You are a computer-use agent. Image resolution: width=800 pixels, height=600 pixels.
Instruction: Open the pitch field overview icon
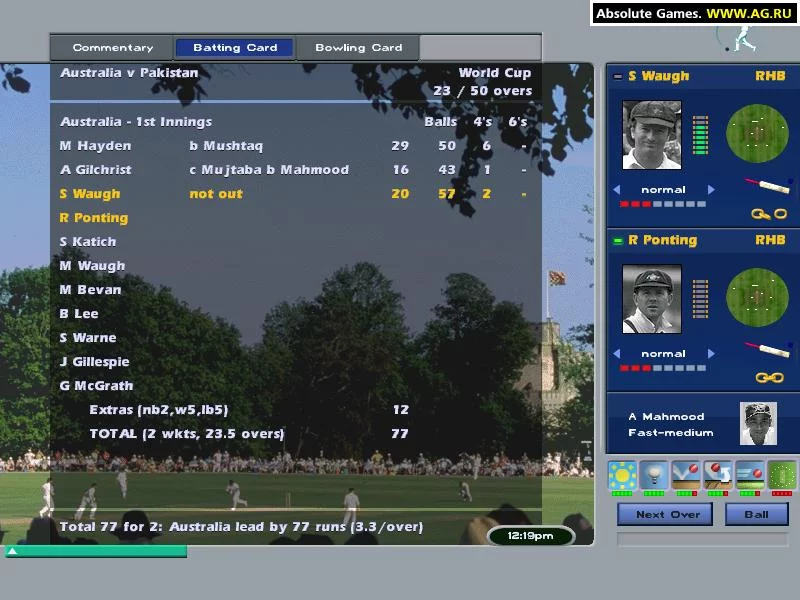(782, 474)
